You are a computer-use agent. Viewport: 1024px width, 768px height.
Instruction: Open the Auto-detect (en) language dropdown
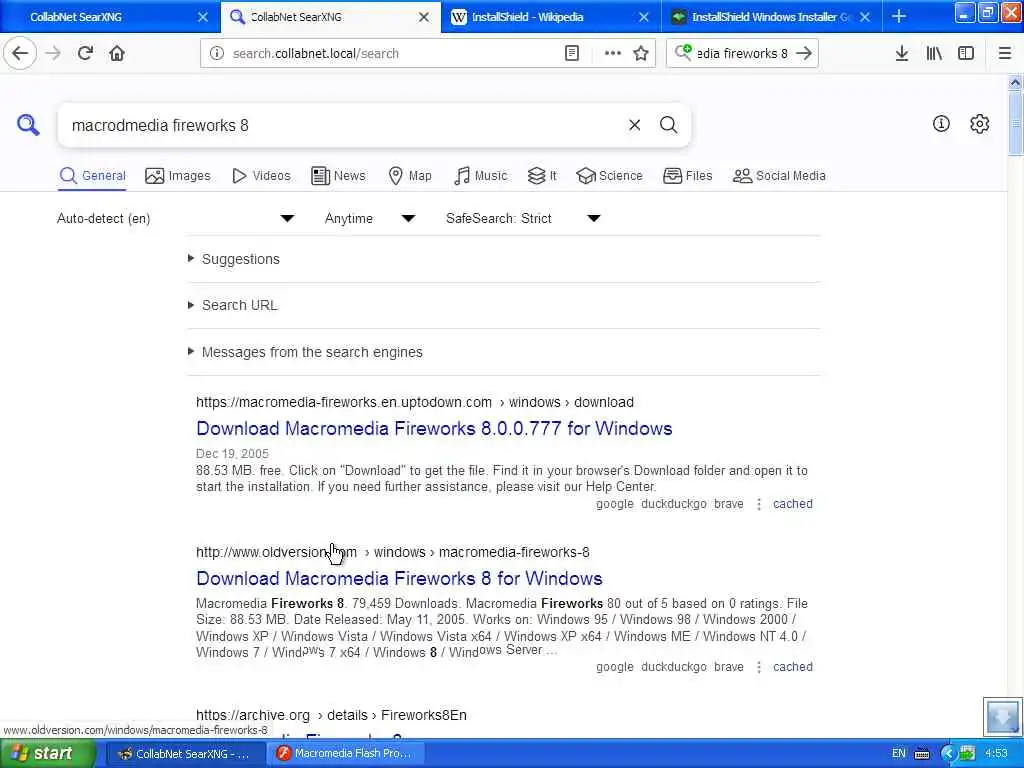tap(176, 218)
